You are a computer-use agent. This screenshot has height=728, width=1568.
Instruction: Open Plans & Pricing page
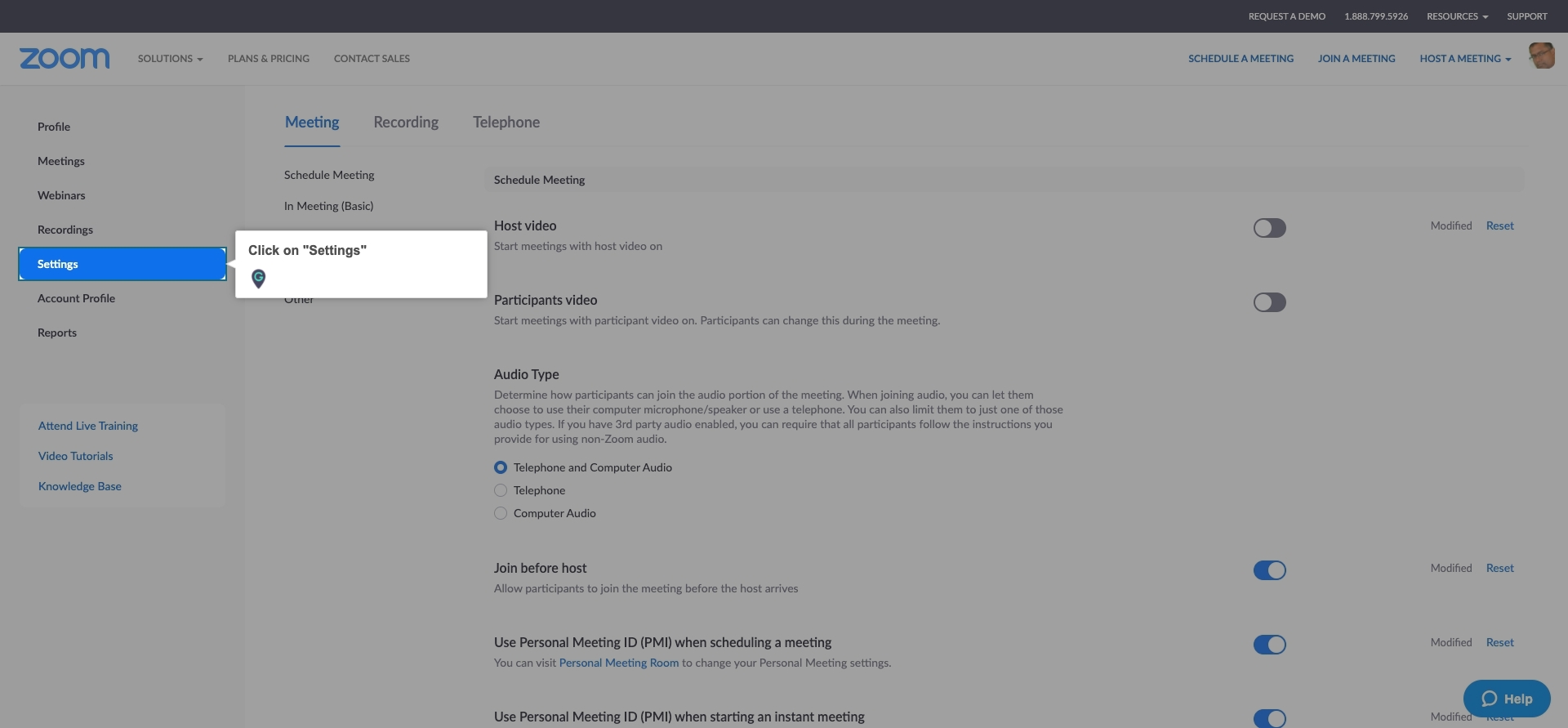pyautogui.click(x=269, y=59)
